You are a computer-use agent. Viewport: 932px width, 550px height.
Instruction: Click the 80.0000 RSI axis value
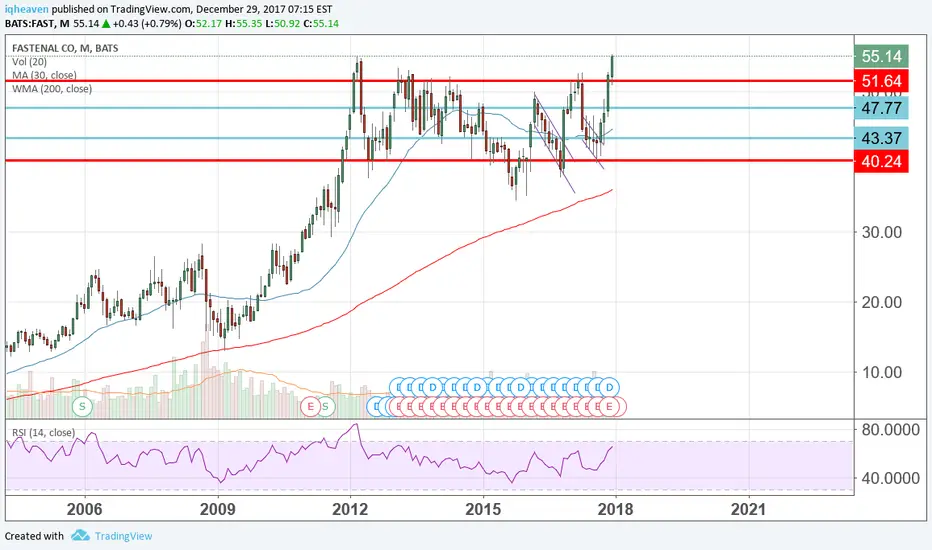coord(890,430)
